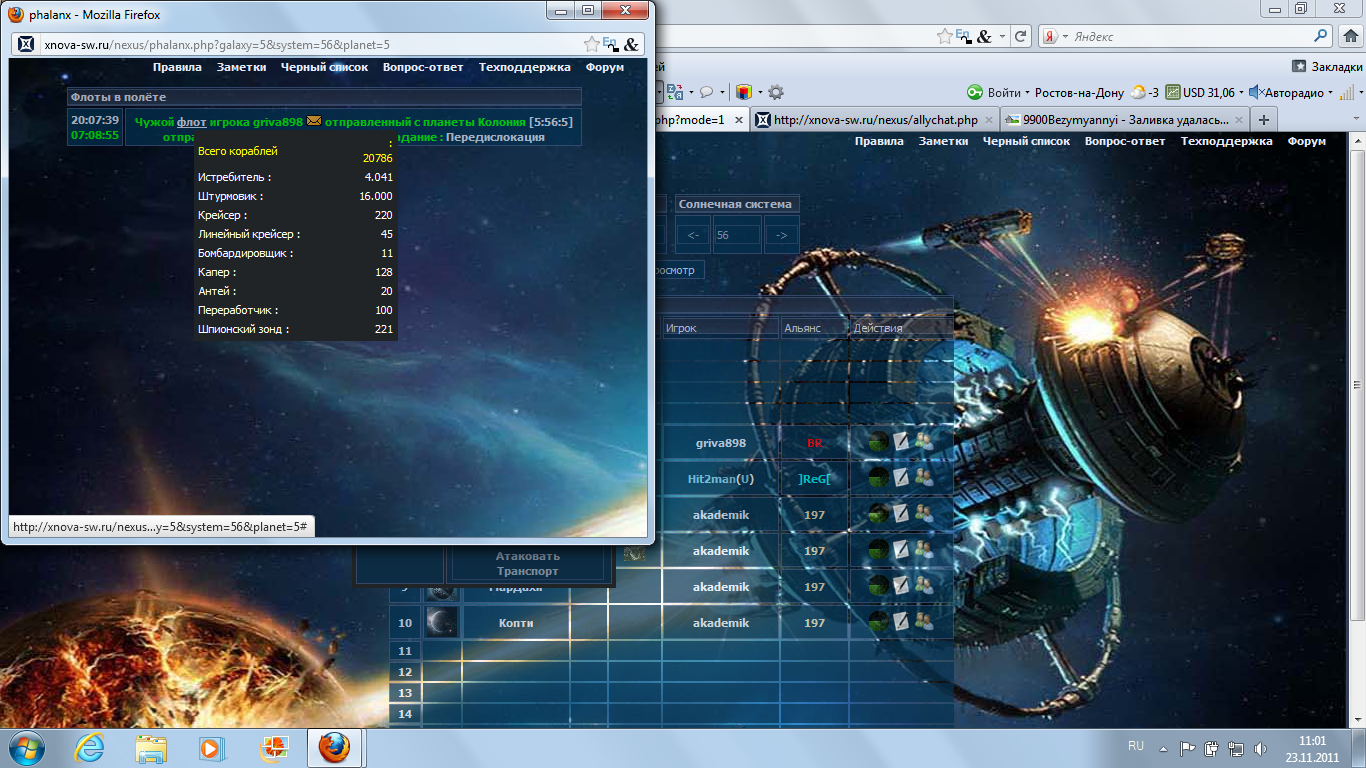
Task: Click the phalanx window language indicator icon
Action: (x=610, y=44)
